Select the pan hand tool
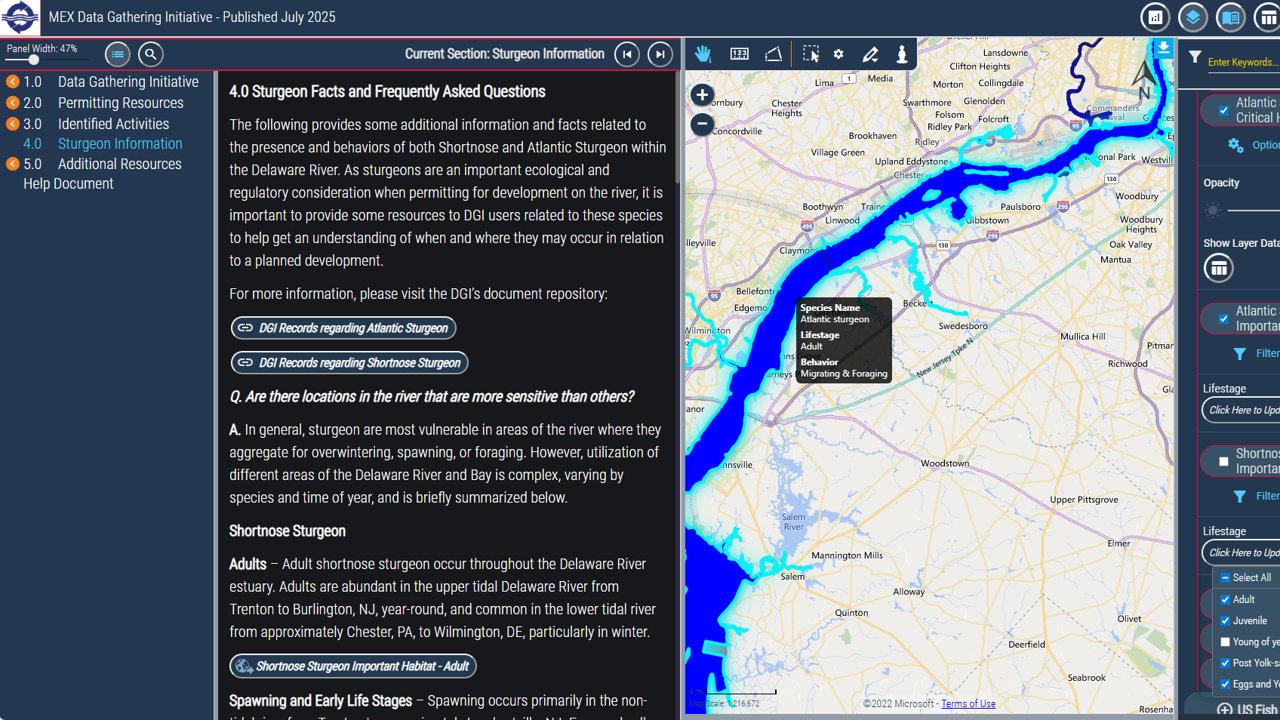 pos(703,54)
